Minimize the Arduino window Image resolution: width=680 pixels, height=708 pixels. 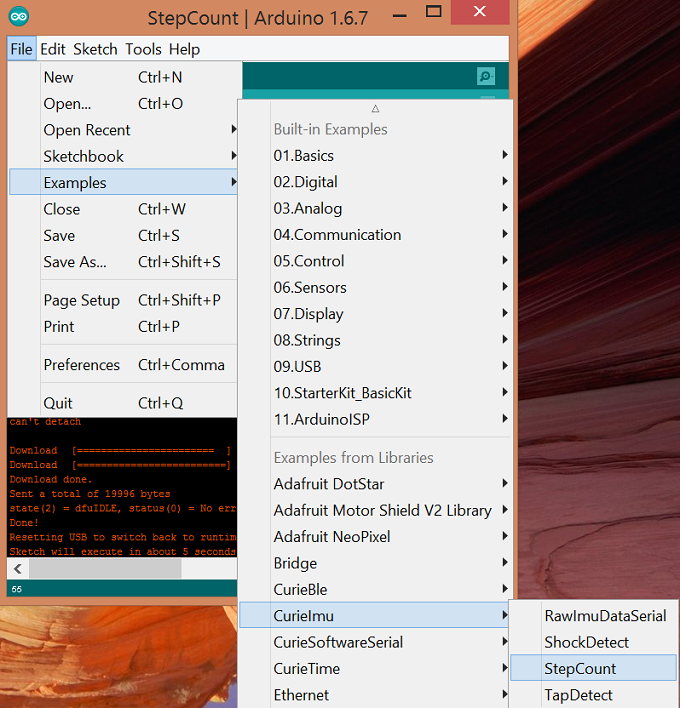point(399,16)
